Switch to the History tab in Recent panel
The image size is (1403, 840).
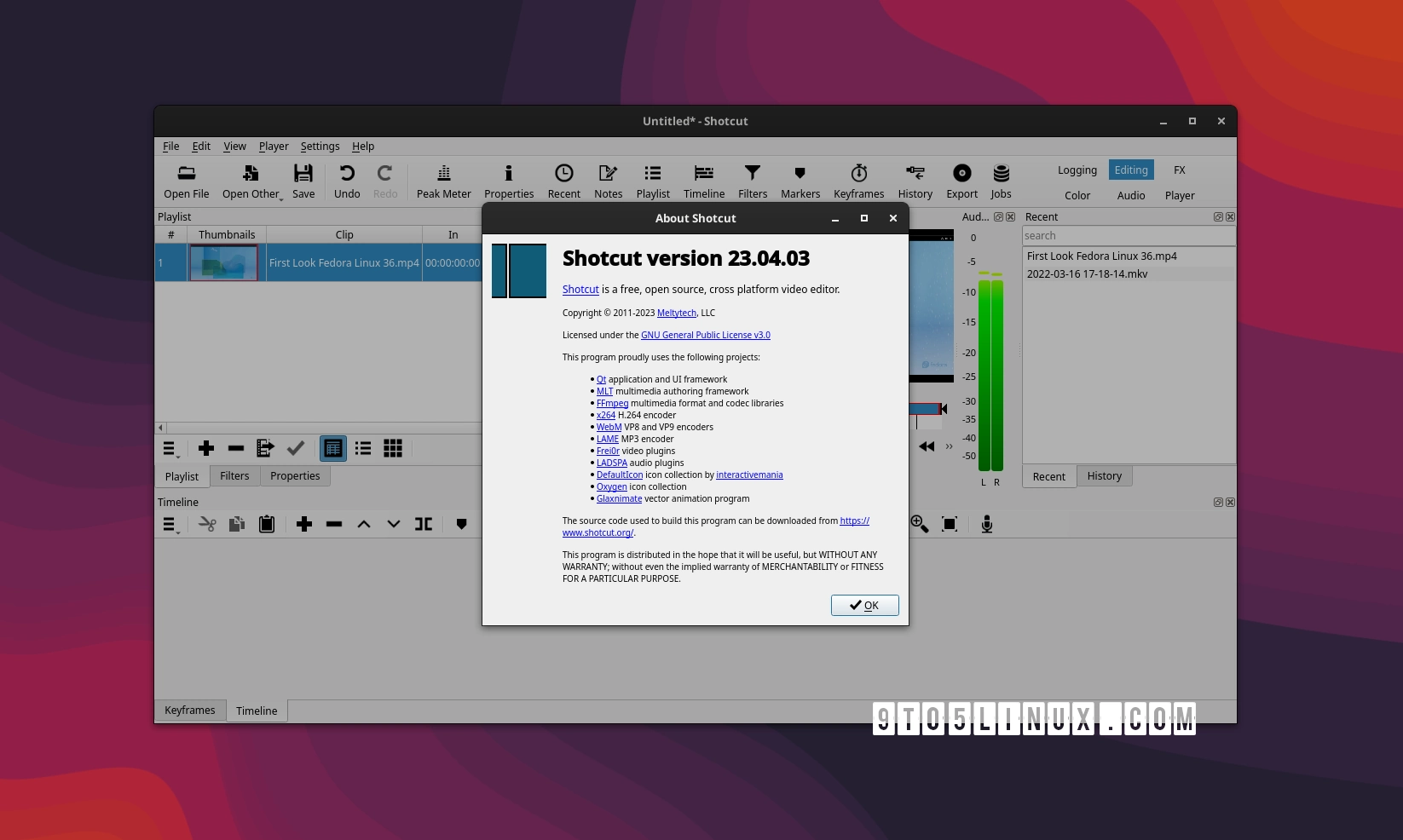pyautogui.click(x=1104, y=476)
